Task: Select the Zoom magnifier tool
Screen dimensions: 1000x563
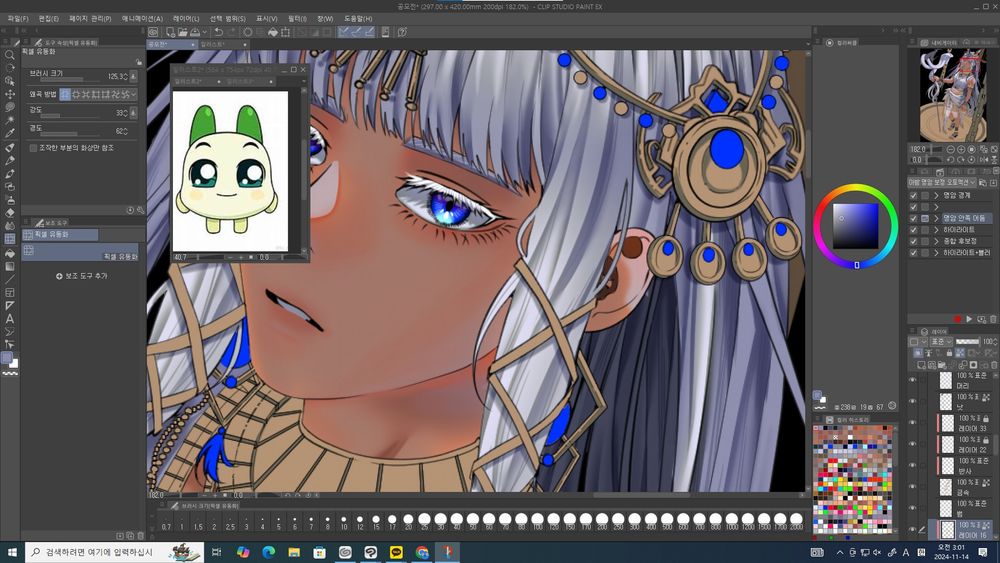Action: tap(10, 55)
